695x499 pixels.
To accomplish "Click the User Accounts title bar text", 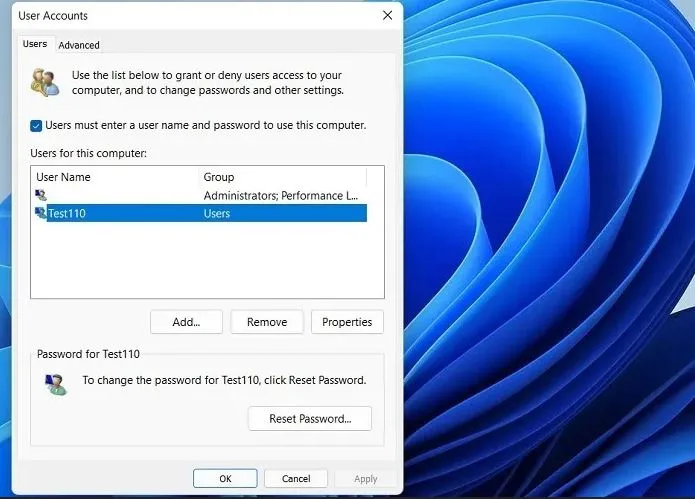I will click(53, 16).
